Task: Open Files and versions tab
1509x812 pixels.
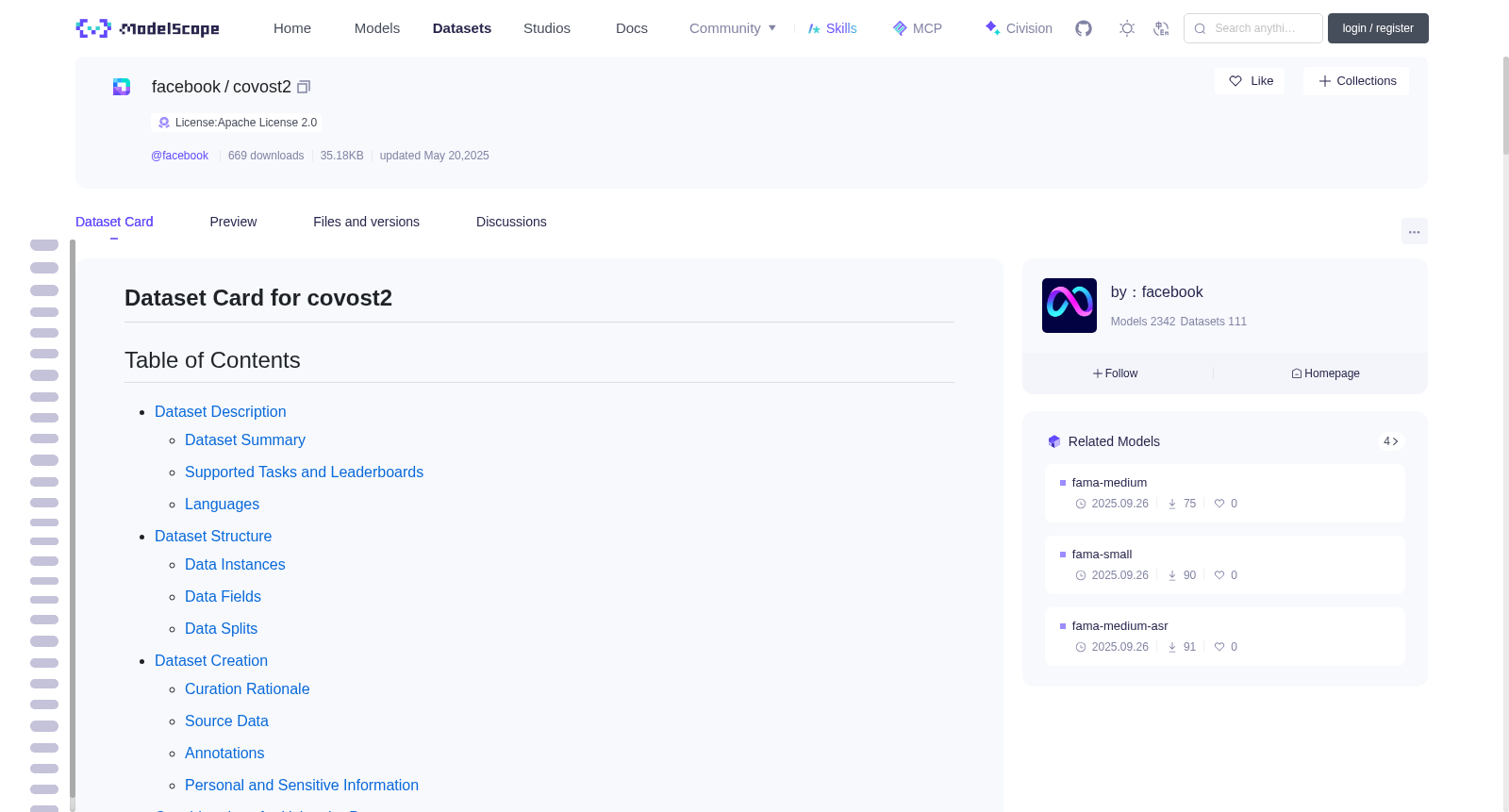Action: point(367,222)
